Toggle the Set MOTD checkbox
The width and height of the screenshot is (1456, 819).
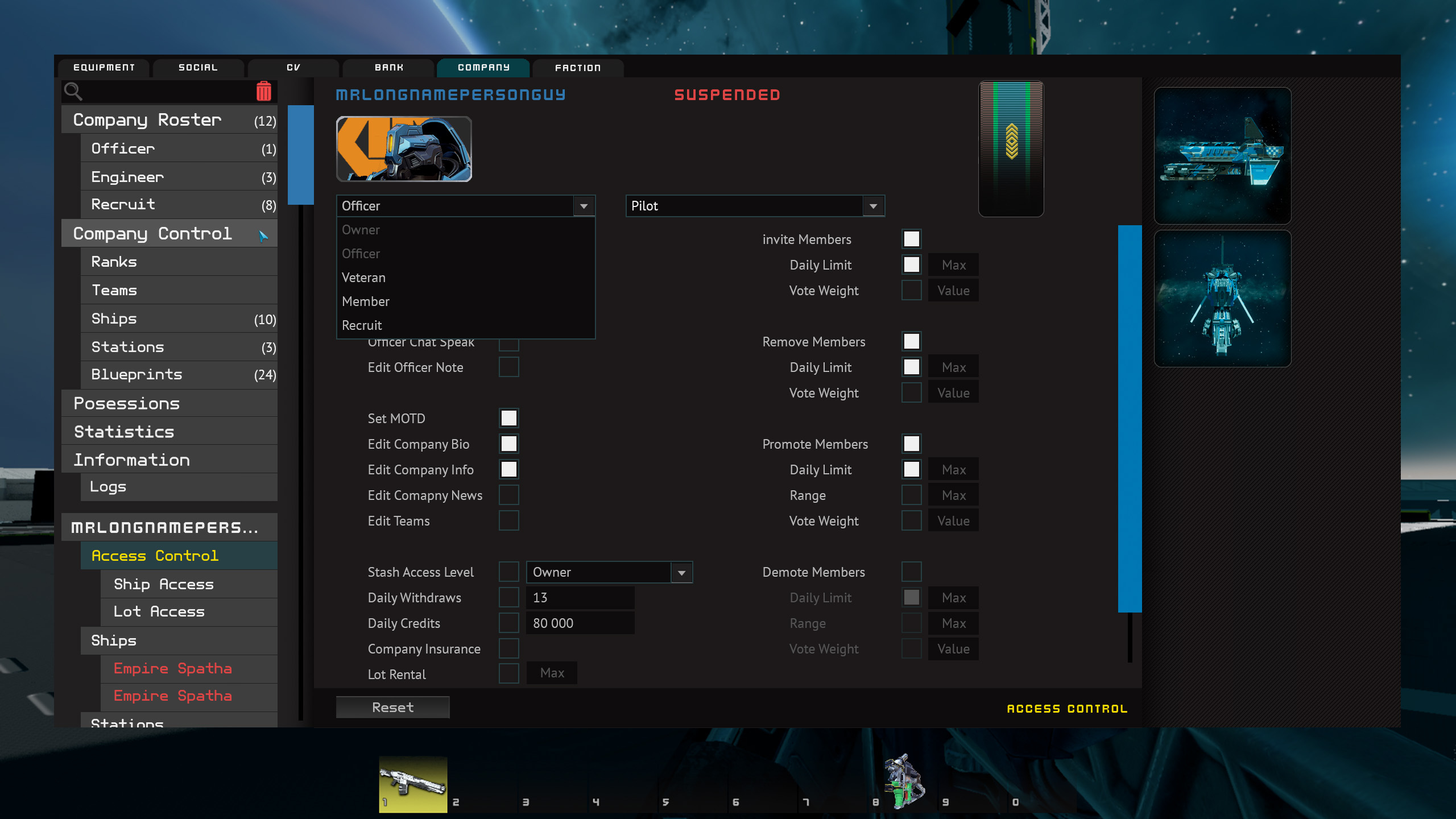coord(508,418)
